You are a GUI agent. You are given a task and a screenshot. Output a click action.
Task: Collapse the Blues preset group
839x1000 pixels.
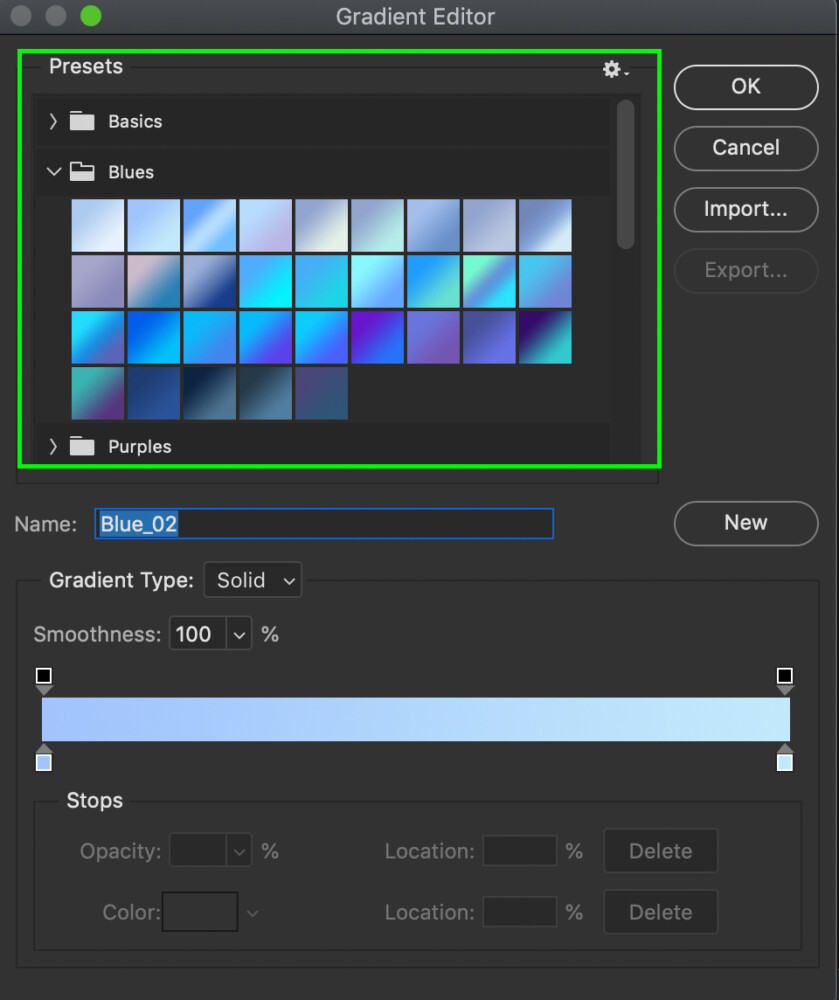click(53, 171)
